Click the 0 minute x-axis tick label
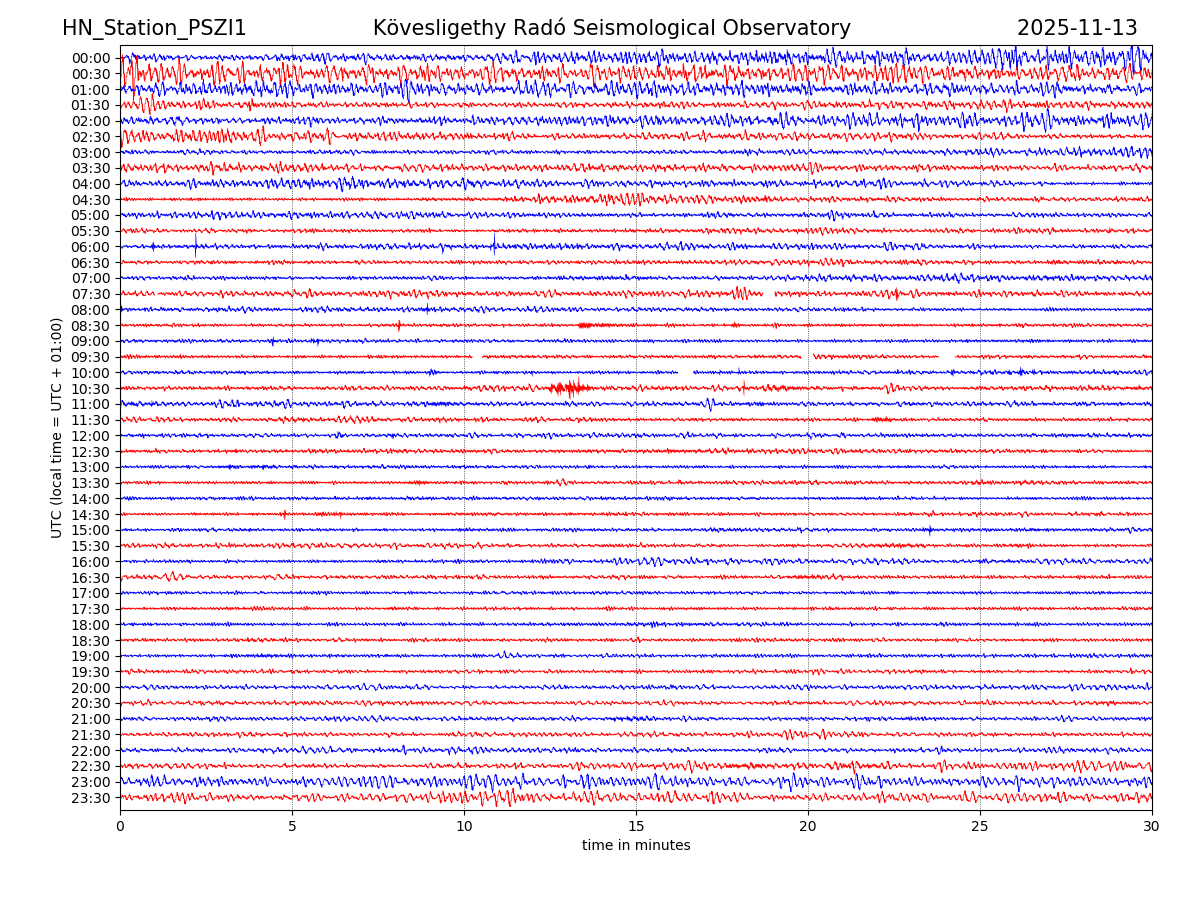The height and width of the screenshot is (900, 1200). tap(120, 827)
